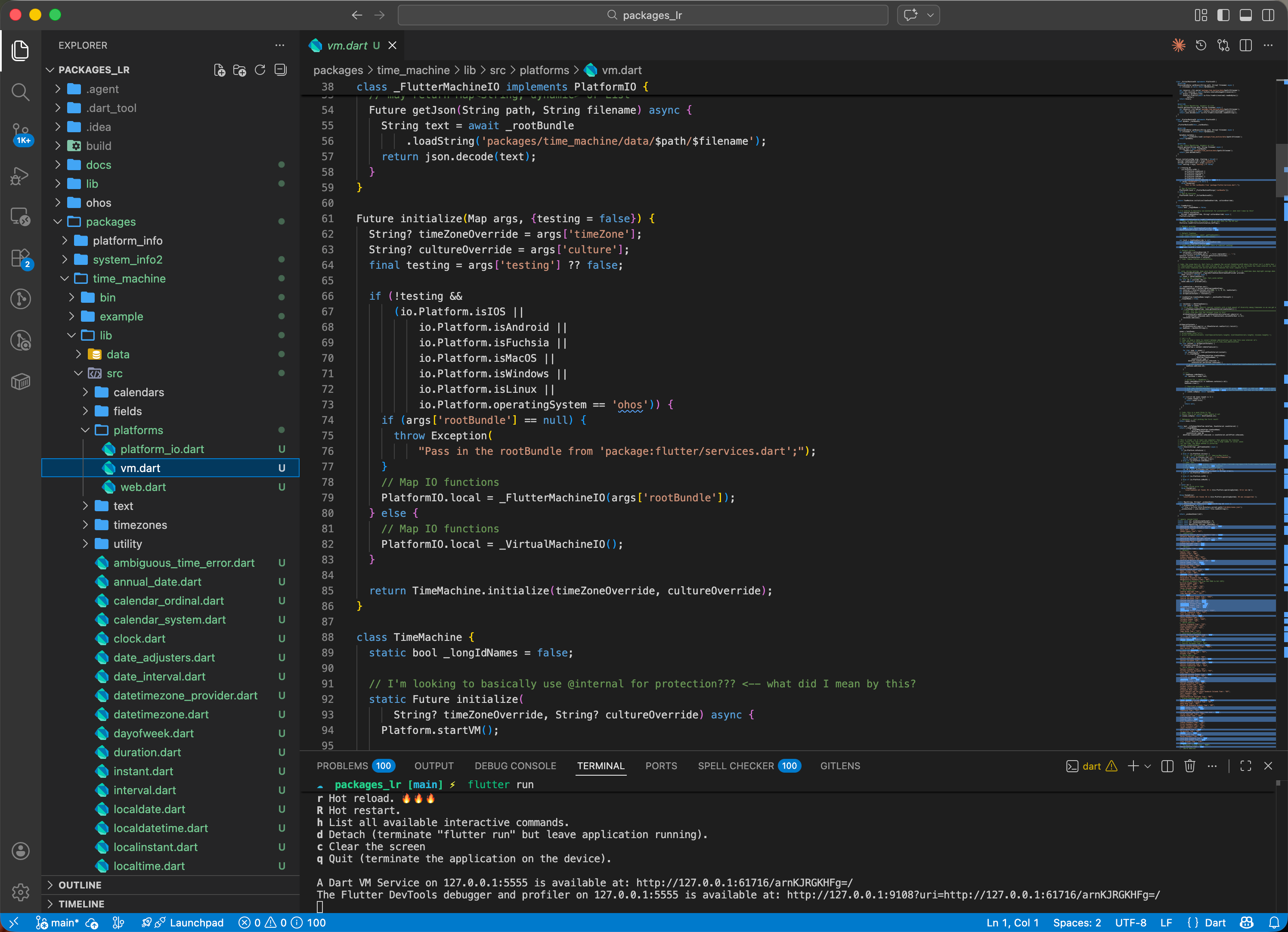Screen dimensions: 1288x932
Task: Expand the docs folder
Action: coord(98,165)
